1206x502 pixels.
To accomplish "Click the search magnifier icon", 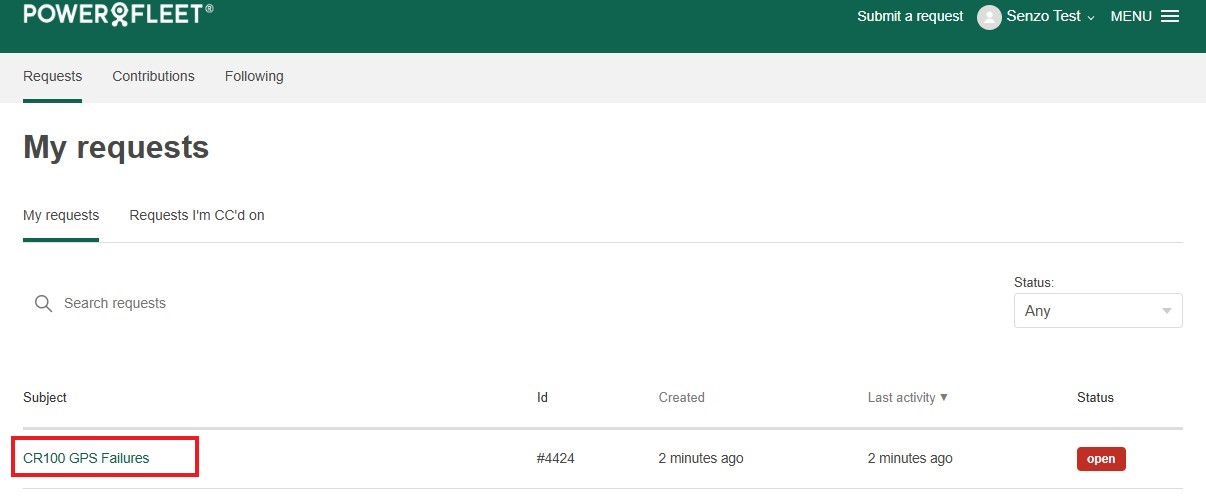I will click(43, 303).
